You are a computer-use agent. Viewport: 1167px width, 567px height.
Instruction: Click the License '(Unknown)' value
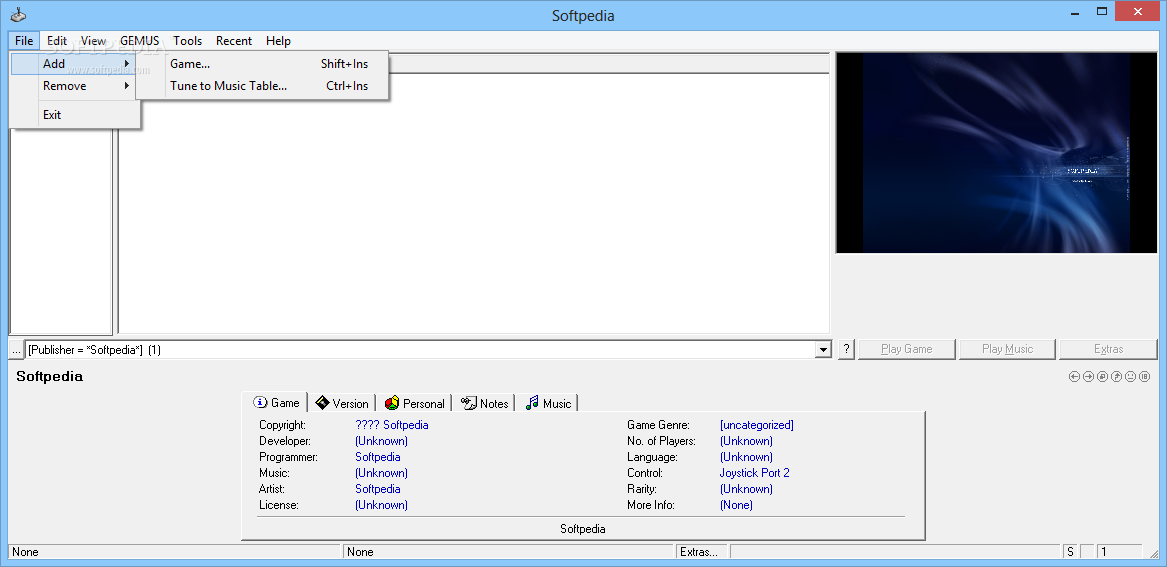pyautogui.click(x=381, y=505)
